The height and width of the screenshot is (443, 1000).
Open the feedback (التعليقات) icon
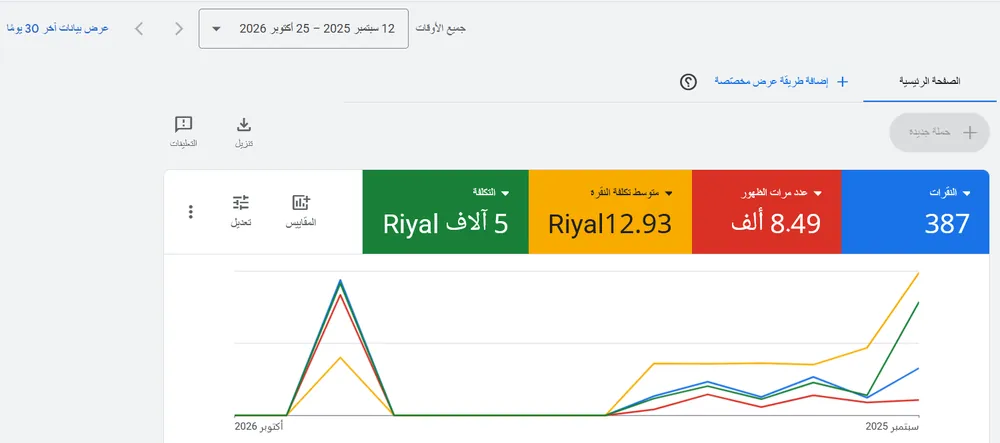(183, 124)
